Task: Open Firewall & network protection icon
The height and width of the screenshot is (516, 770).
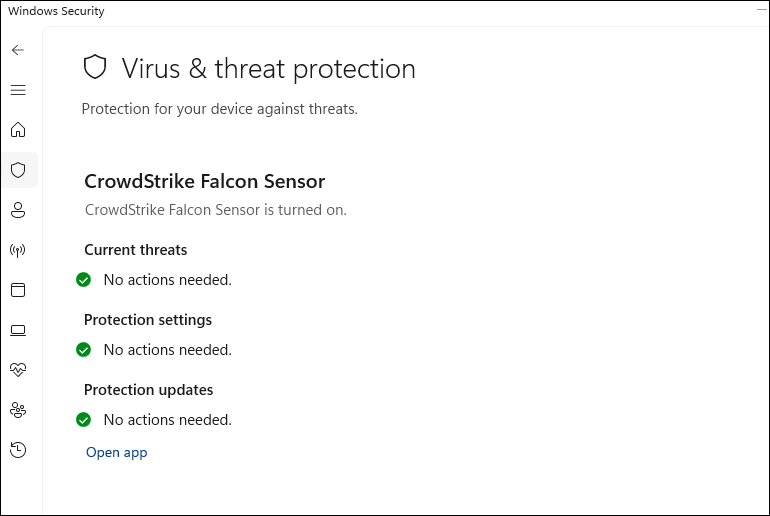Action: tap(18, 250)
